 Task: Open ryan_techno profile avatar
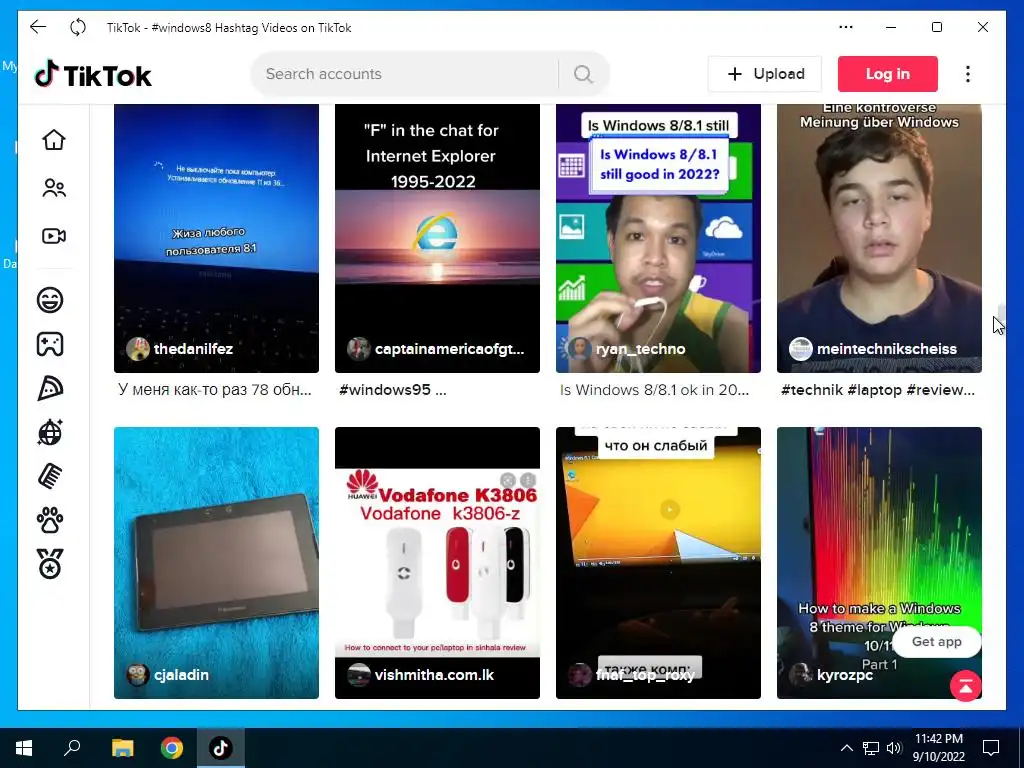[x=579, y=349]
